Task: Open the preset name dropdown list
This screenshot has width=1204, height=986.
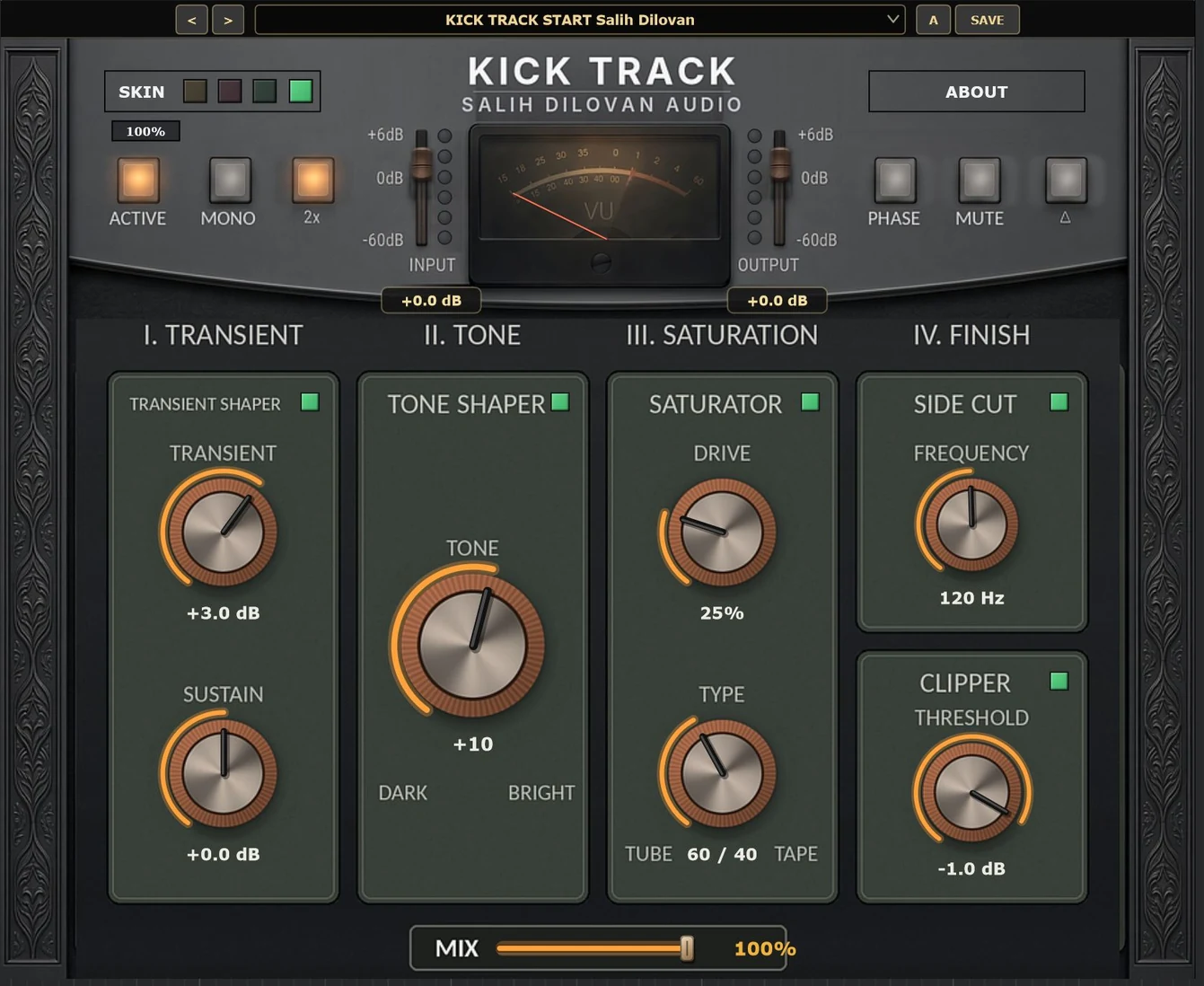Action: (579, 20)
